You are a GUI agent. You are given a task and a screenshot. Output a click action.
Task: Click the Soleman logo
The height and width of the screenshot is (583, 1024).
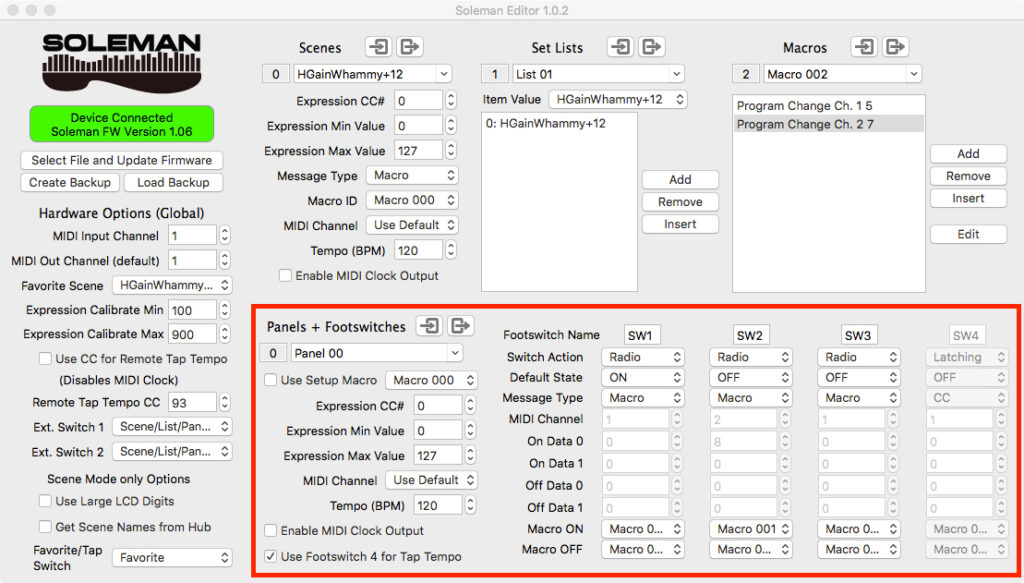coord(121,63)
